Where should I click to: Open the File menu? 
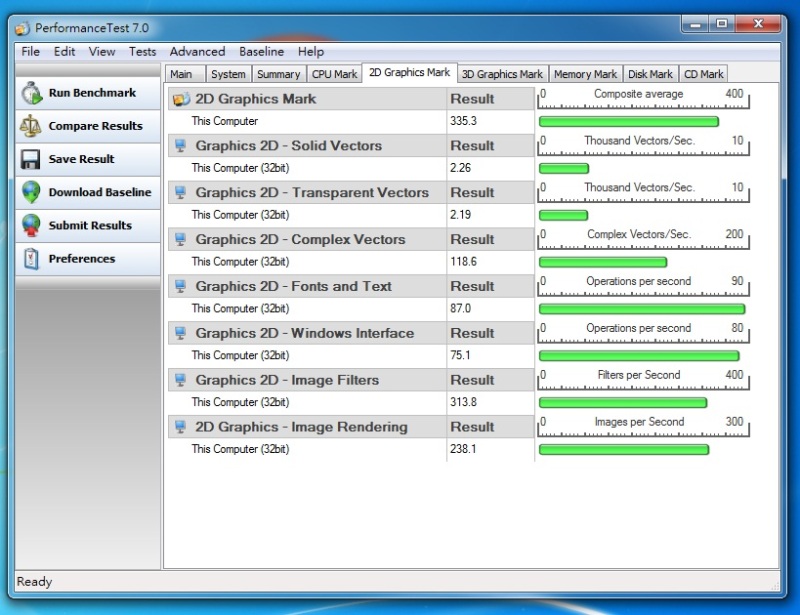(x=31, y=52)
